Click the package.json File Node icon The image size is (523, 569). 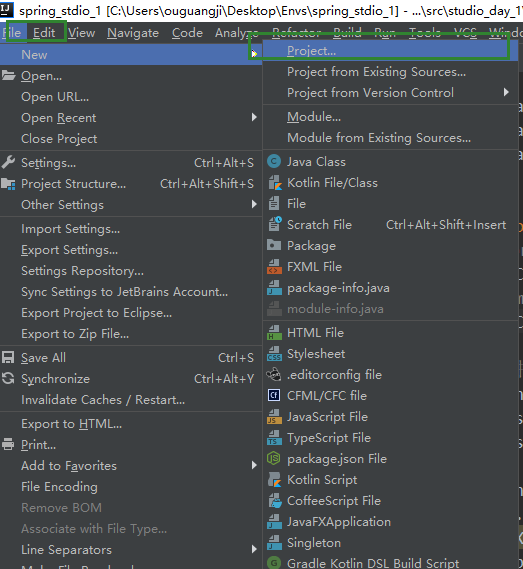274,459
